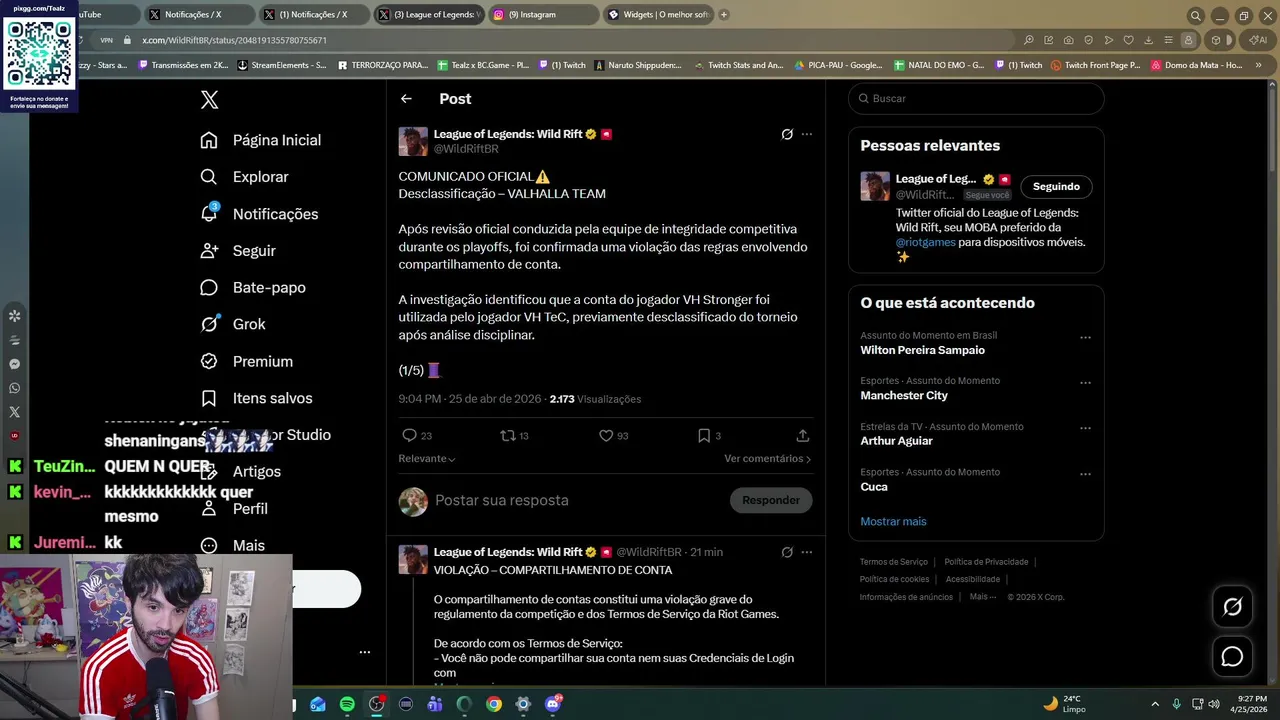Expand the footer Mais options

(x=982, y=597)
